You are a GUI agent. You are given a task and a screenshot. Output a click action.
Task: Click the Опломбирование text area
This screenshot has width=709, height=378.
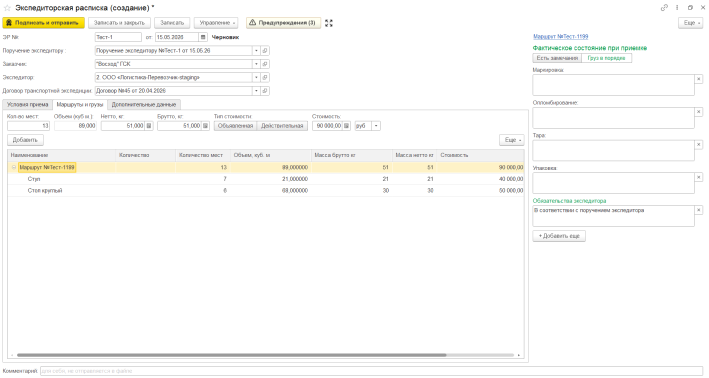(x=613, y=118)
